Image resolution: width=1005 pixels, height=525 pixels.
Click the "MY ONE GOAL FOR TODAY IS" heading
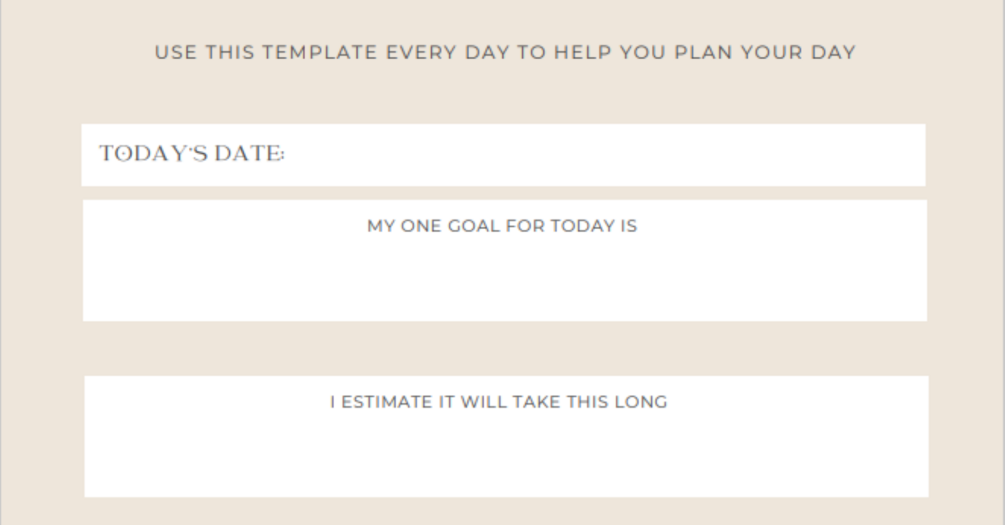tap(502, 226)
